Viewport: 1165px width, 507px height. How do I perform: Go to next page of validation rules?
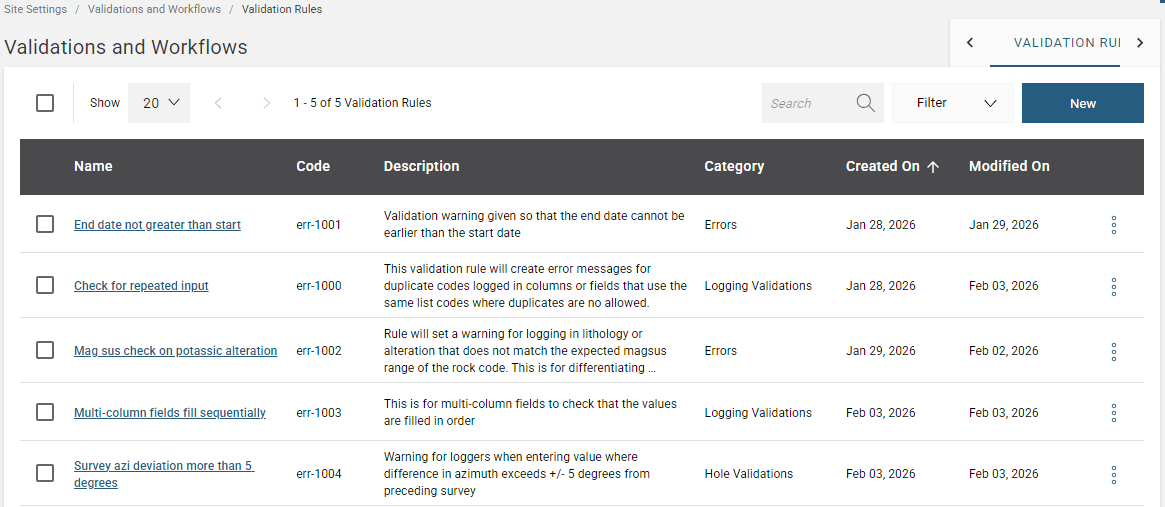point(266,103)
